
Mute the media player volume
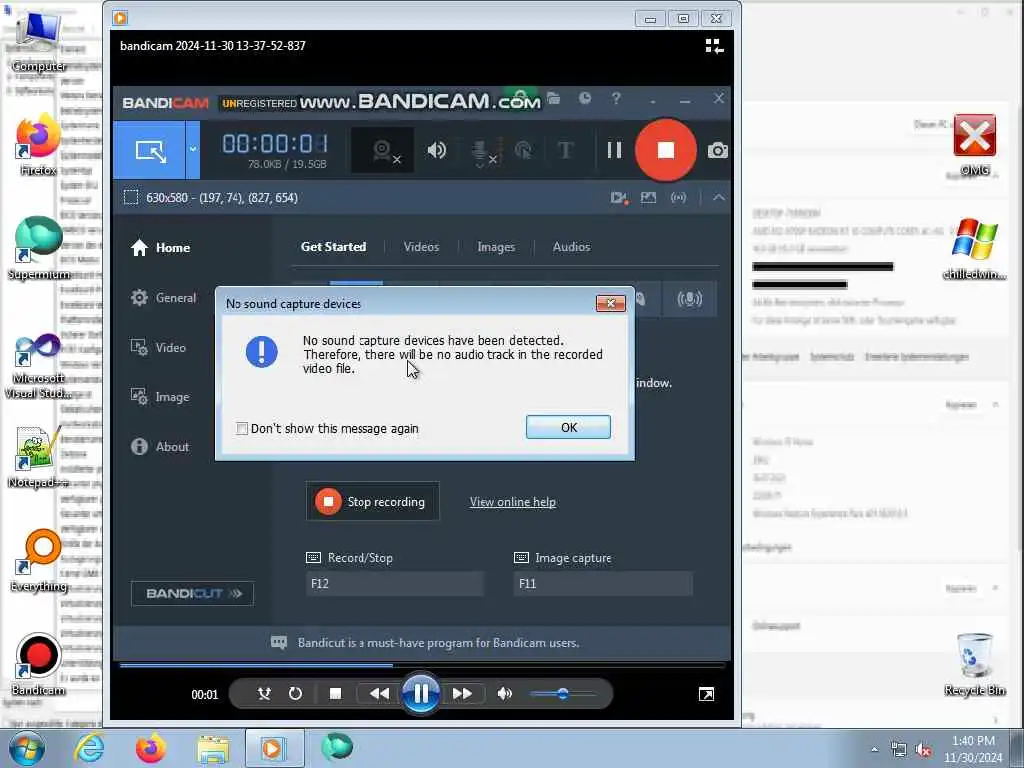[x=504, y=694]
